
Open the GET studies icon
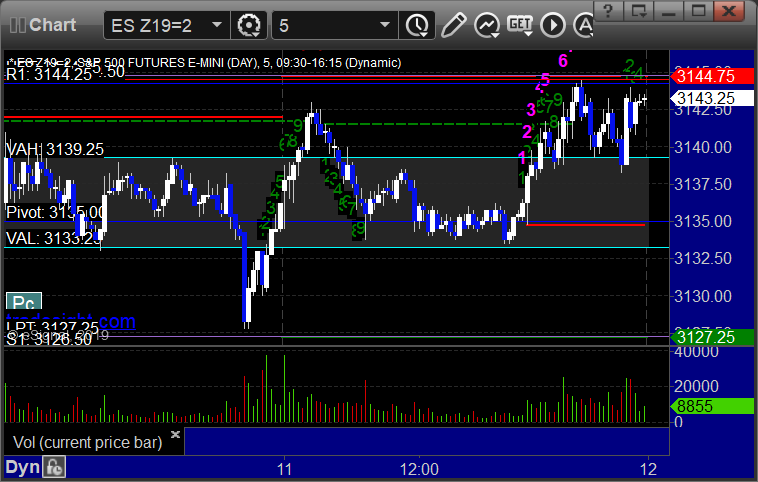[x=520, y=25]
